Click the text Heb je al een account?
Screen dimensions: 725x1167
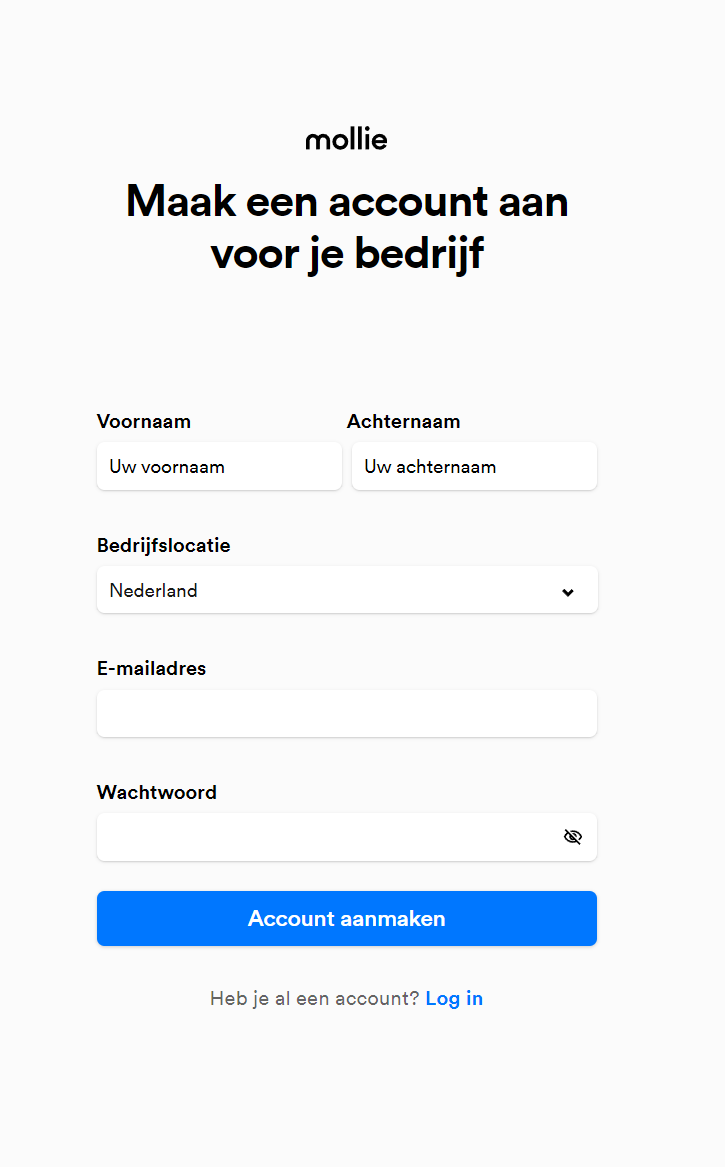click(315, 999)
